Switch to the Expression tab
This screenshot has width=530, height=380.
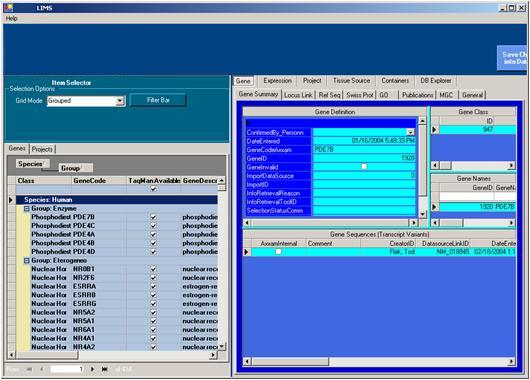(x=278, y=80)
